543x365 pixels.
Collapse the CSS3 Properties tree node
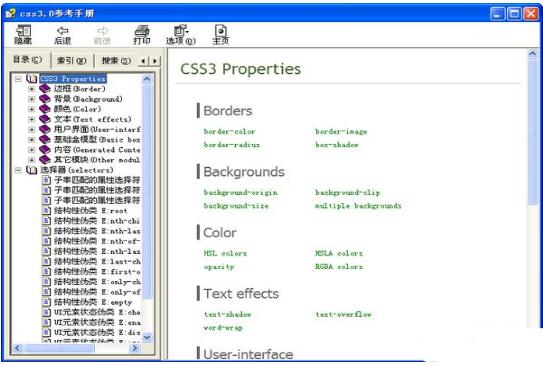(18, 79)
